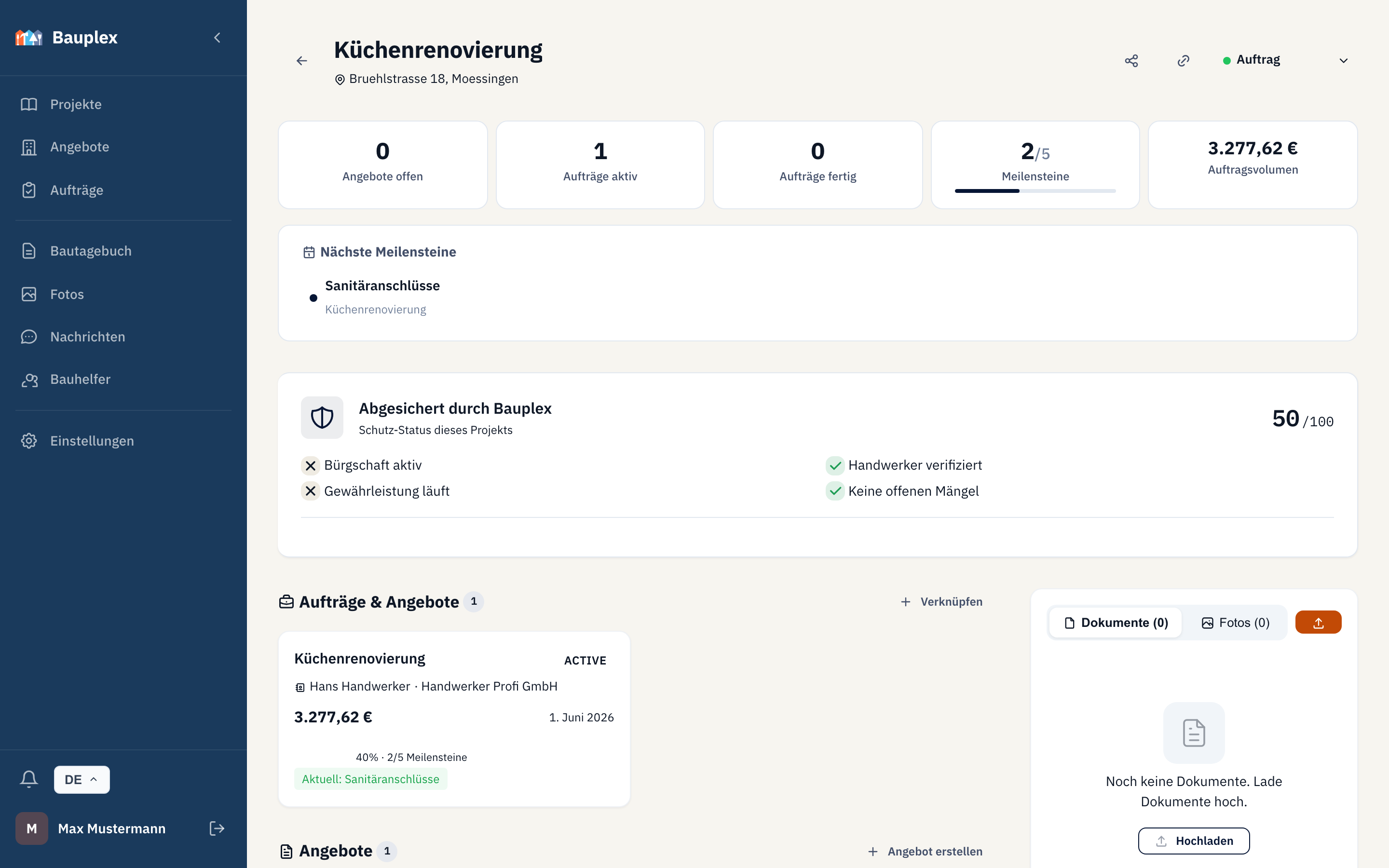The image size is (1389, 868).
Task: Click the empty documents placeholder icon
Action: [1194, 732]
